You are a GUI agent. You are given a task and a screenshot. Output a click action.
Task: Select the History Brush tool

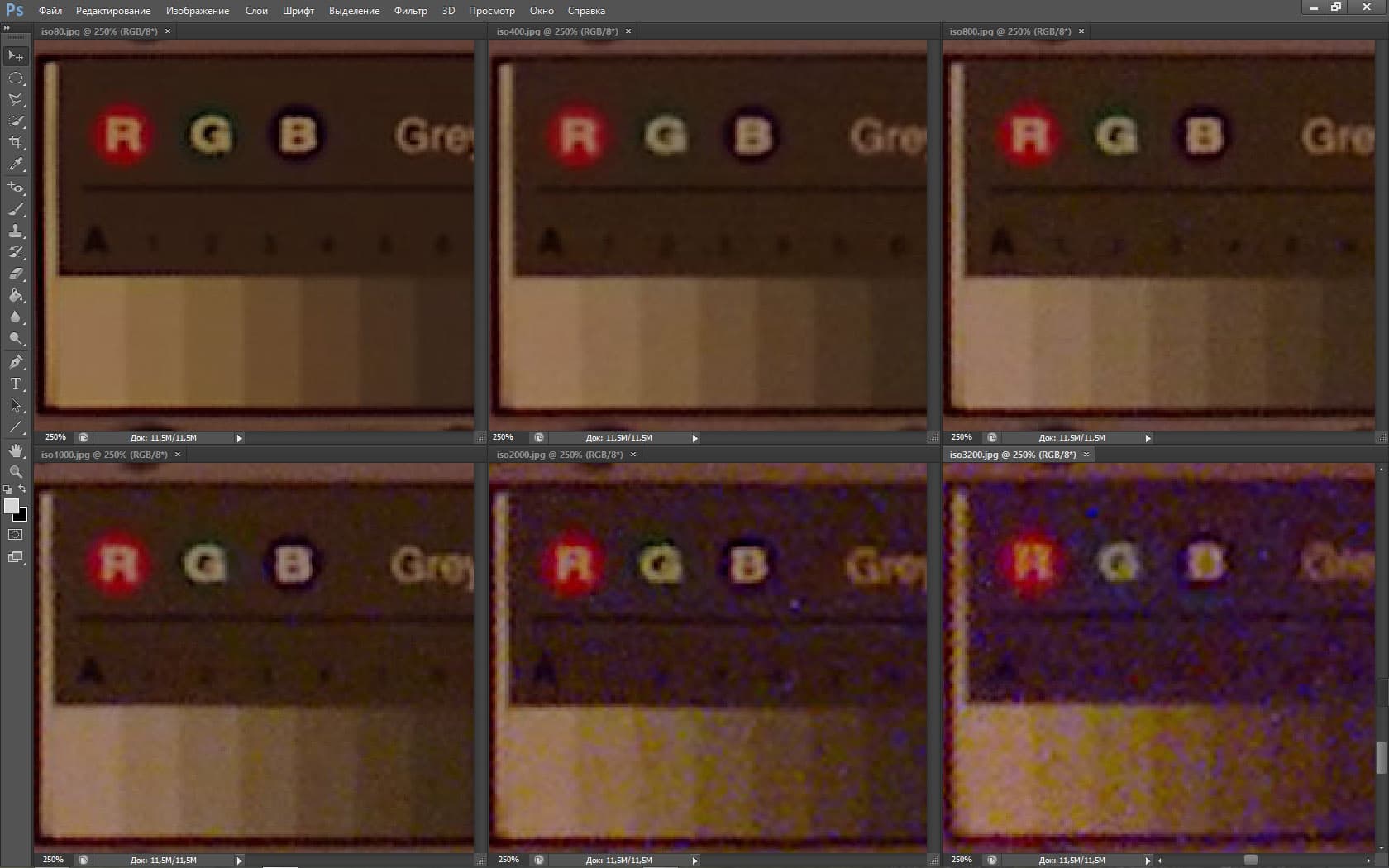click(16, 252)
